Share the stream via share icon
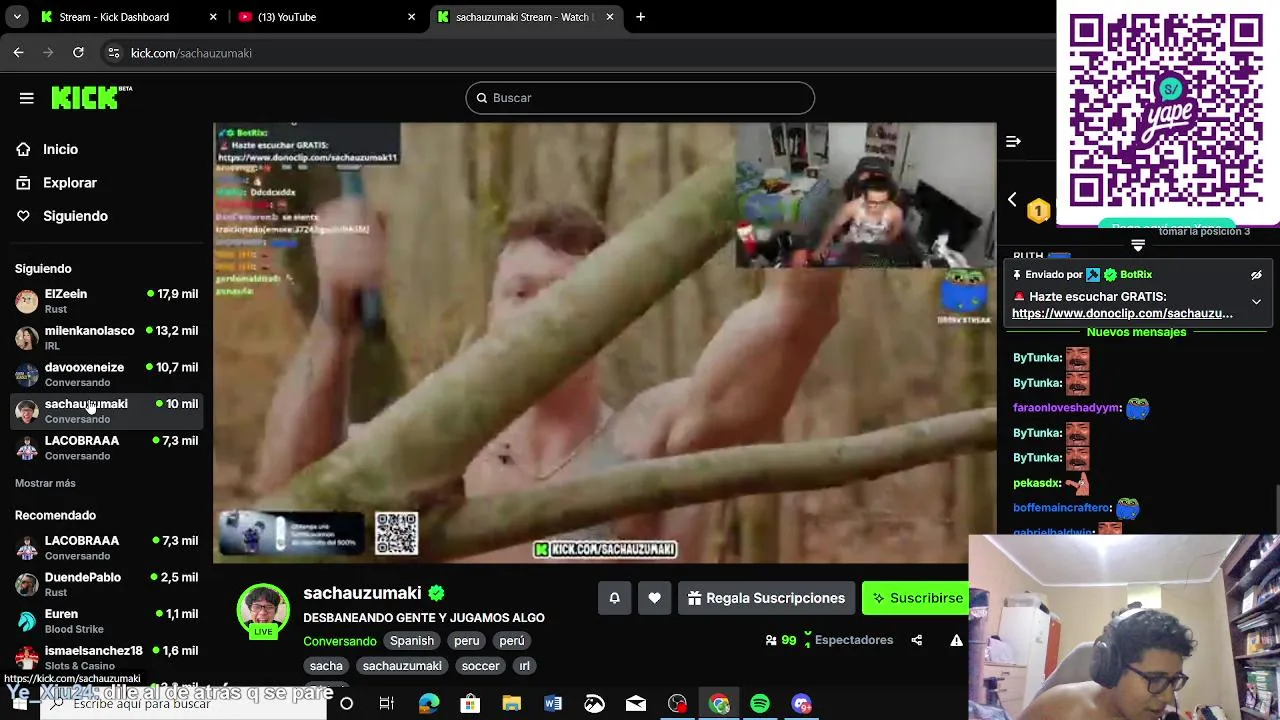 [x=917, y=640]
